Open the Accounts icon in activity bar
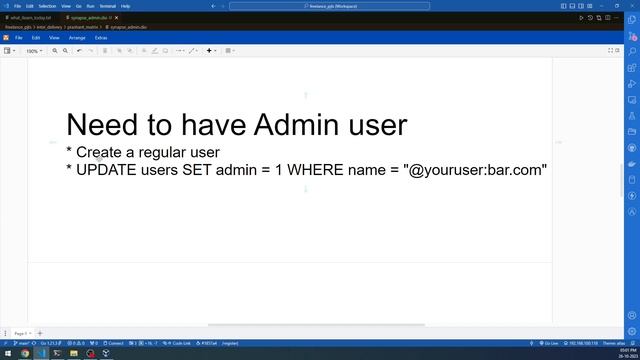The height and width of the screenshot is (360, 640). point(632,316)
